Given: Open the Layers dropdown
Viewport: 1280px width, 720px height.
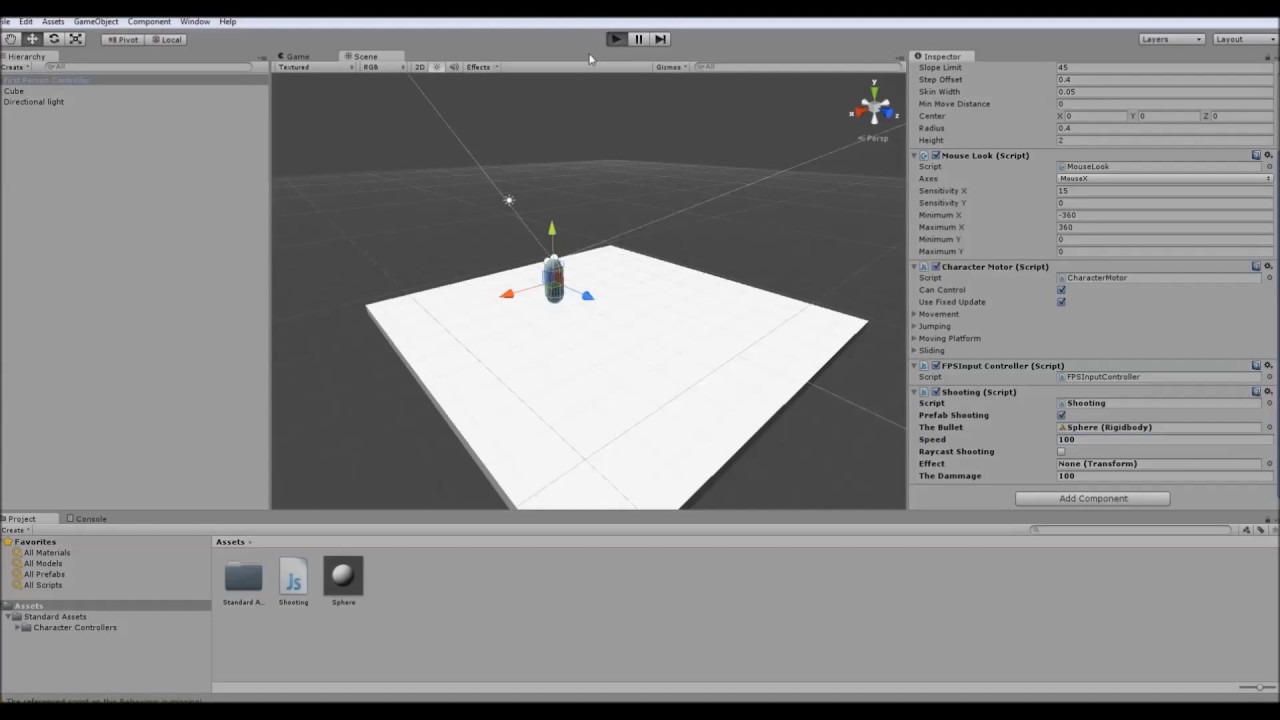Looking at the screenshot, I should (1171, 39).
